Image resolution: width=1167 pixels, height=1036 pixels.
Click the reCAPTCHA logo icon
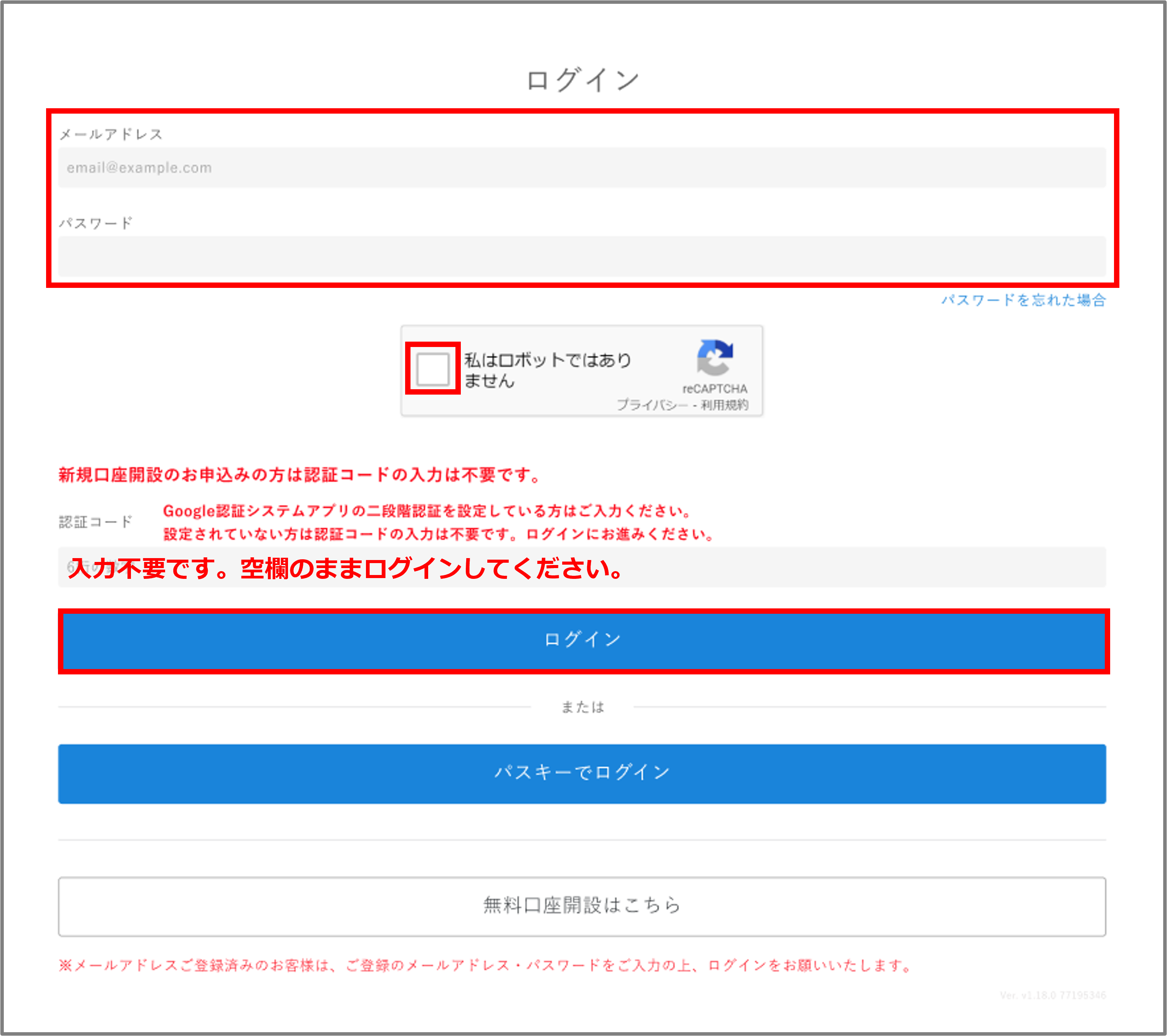714,357
